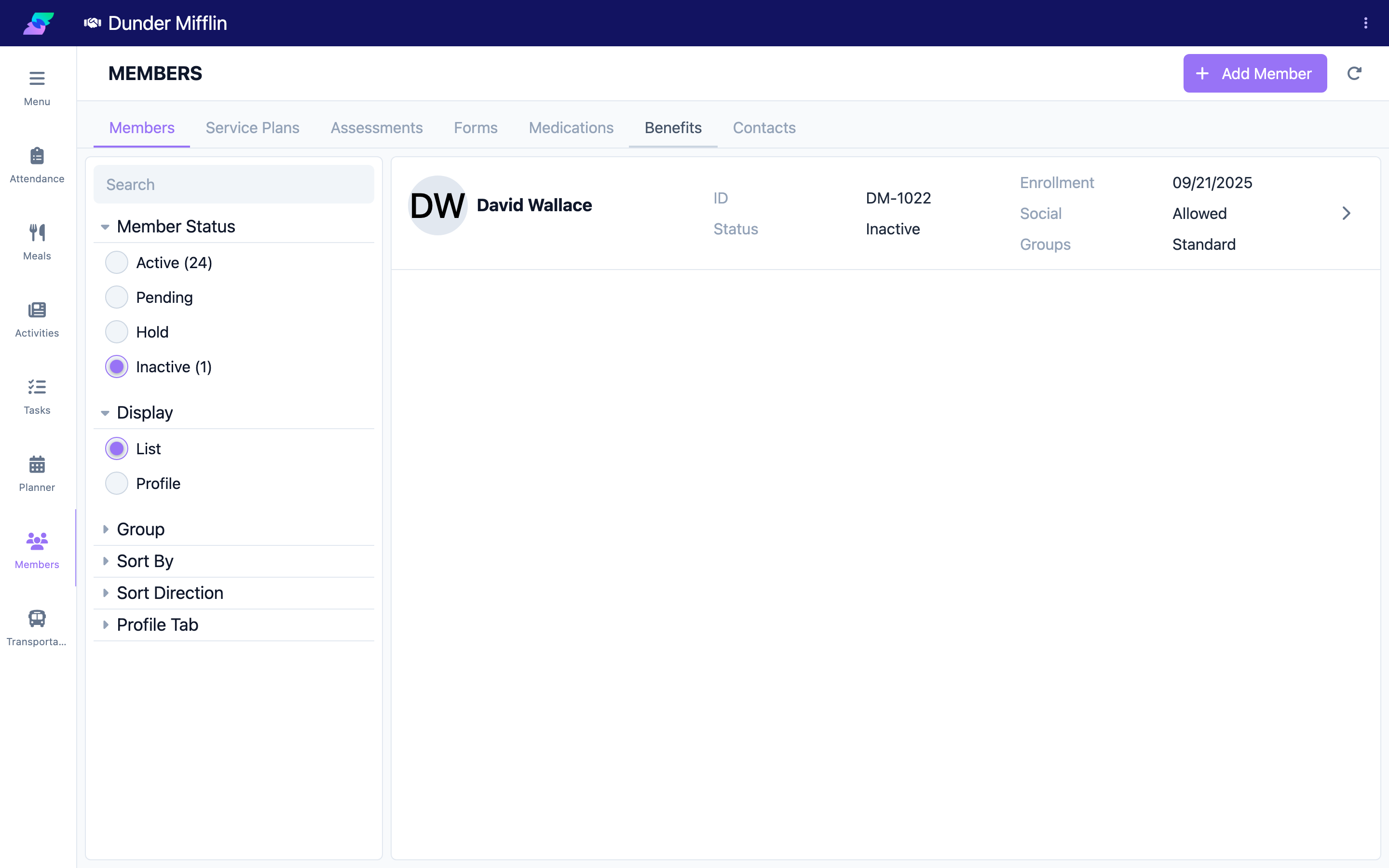Click the handshake icon beside Dunder Mifflin
Image resolution: width=1389 pixels, height=868 pixels.
(x=93, y=23)
